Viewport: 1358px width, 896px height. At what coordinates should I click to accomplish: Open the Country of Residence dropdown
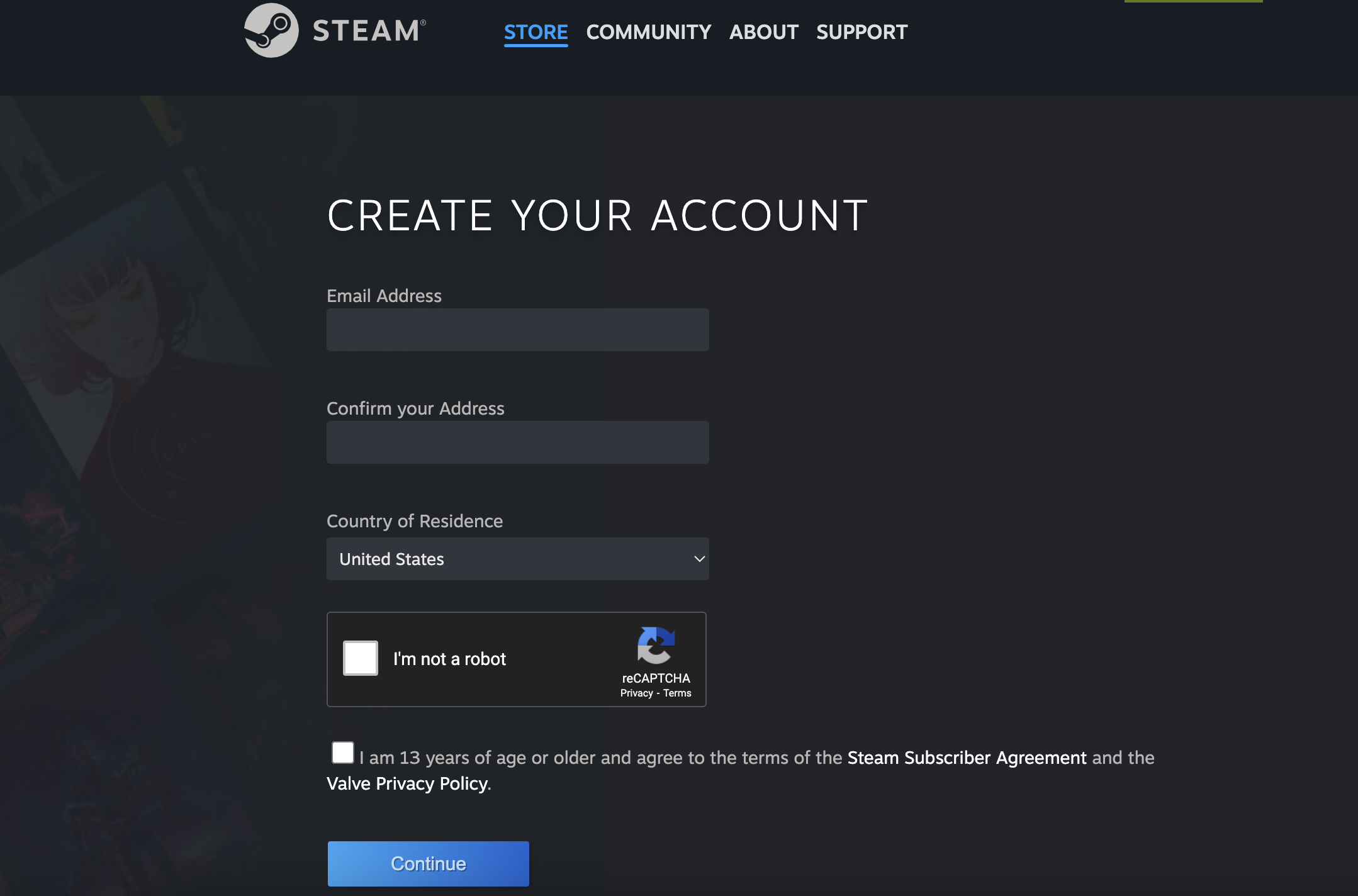(x=518, y=559)
